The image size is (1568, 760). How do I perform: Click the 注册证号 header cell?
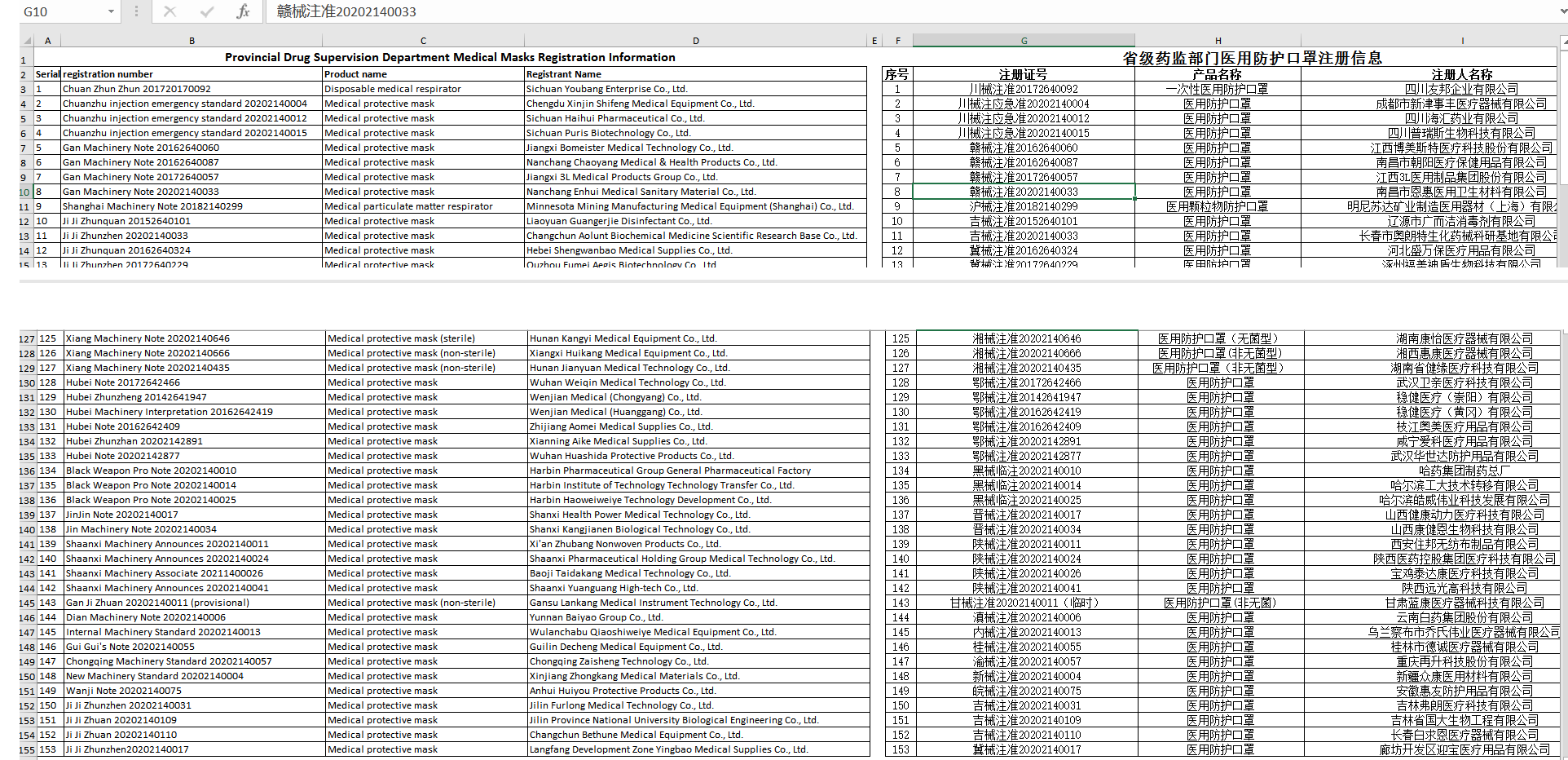(1024, 74)
